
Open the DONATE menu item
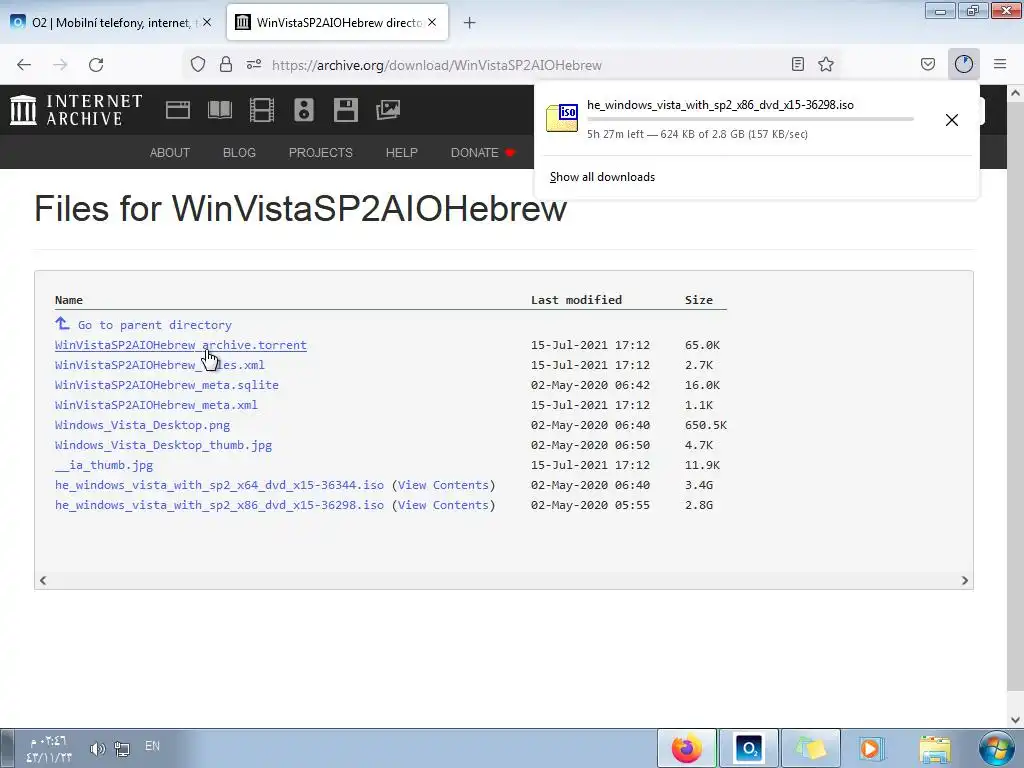pyautogui.click(x=482, y=152)
